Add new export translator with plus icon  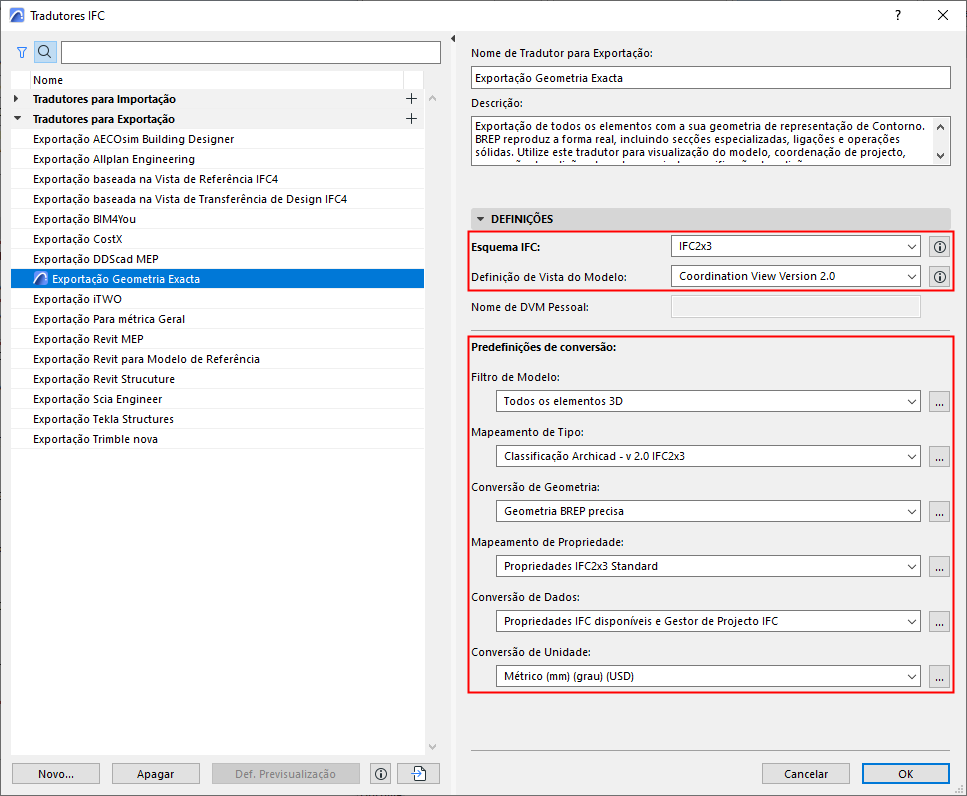pos(411,118)
